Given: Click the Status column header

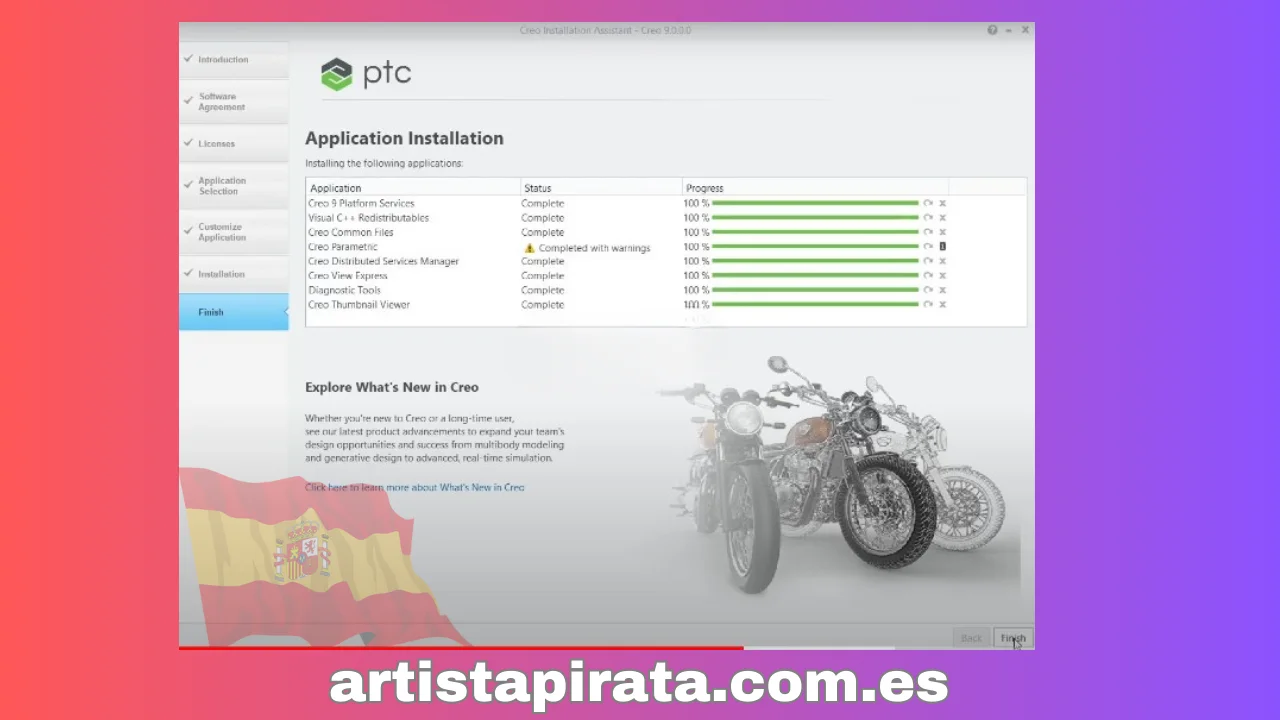Looking at the screenshot, I should (601, 188).
